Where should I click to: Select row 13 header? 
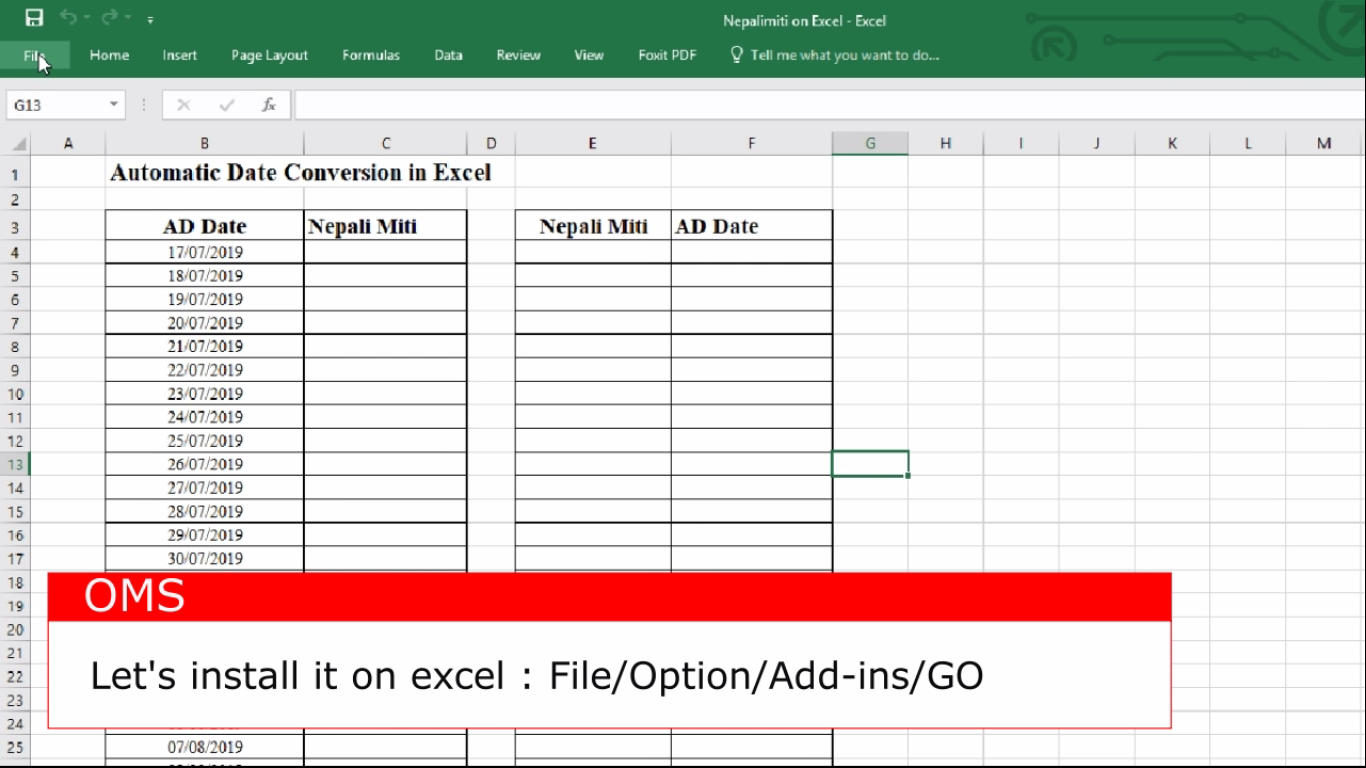click(x=15, y=464)
